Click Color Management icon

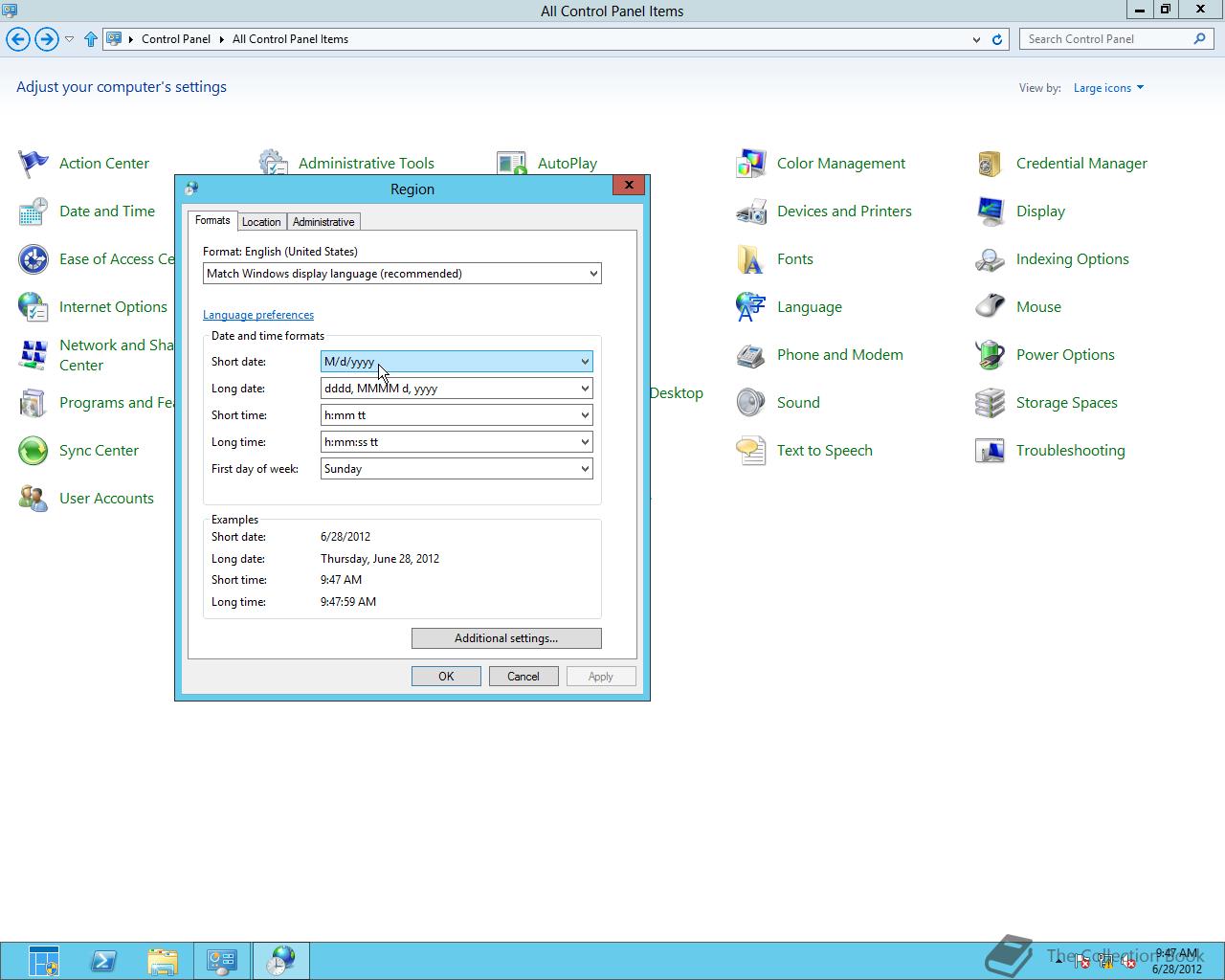[751, 164]
